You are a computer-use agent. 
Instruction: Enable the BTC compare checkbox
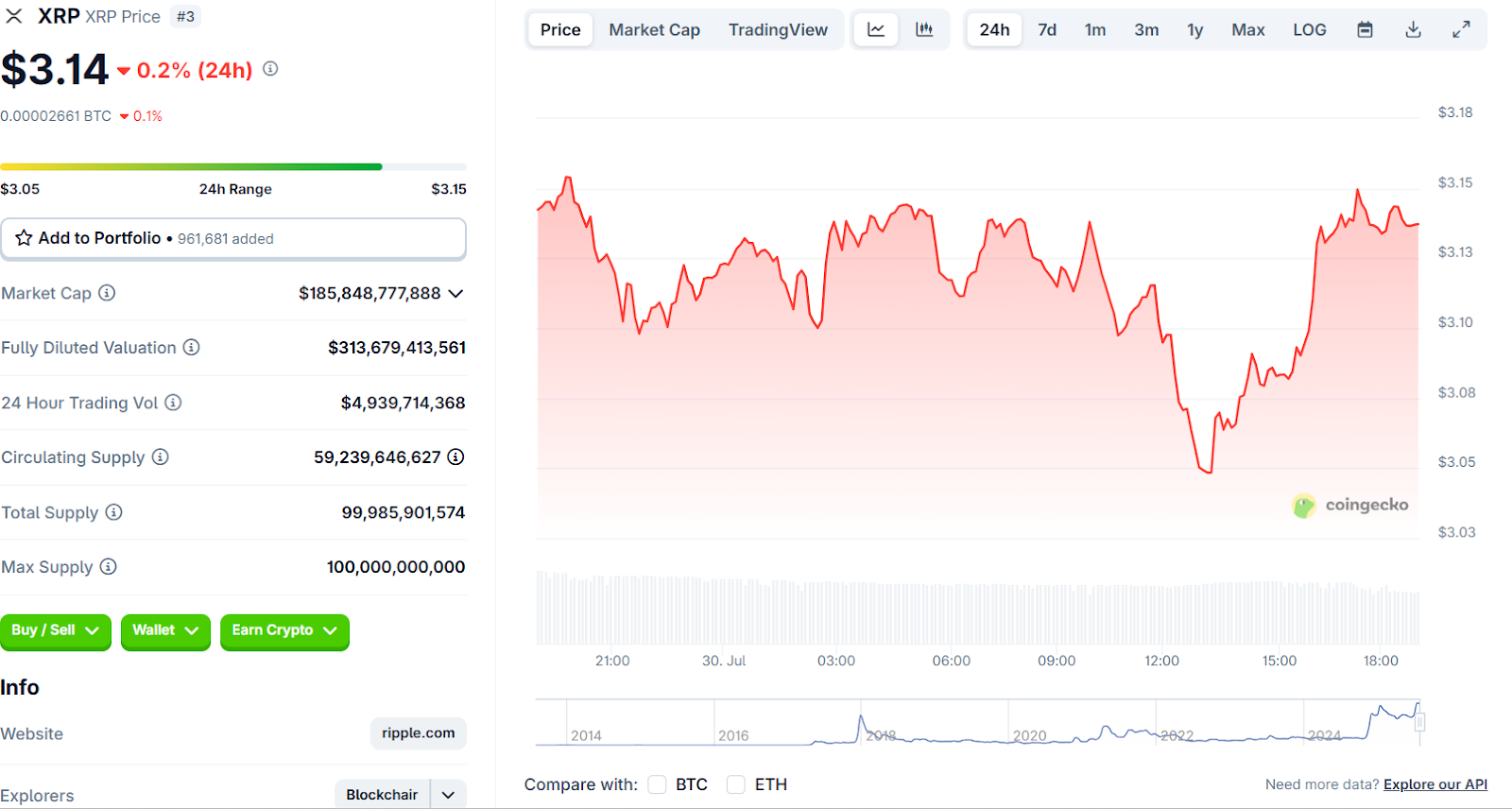(658, 784)
